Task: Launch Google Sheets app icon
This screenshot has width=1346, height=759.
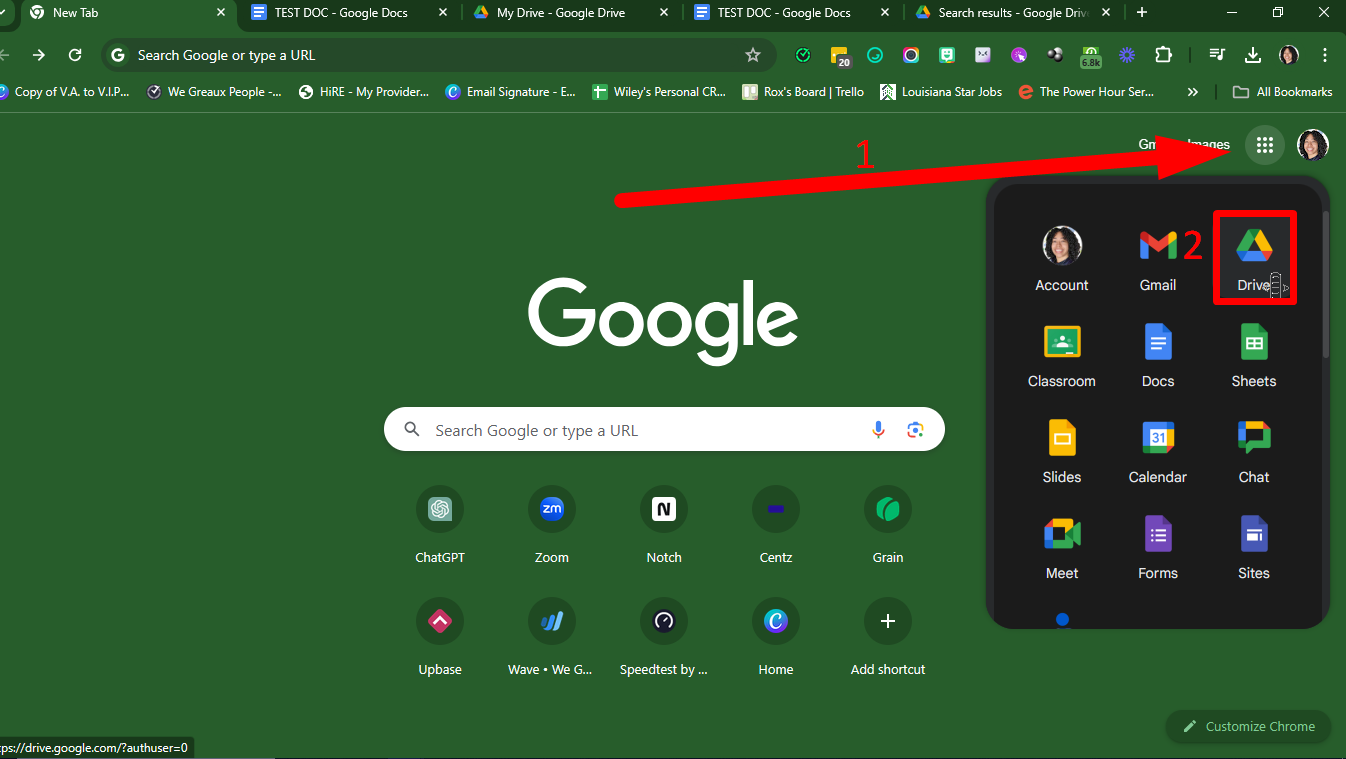Action: click(1253, 354)
